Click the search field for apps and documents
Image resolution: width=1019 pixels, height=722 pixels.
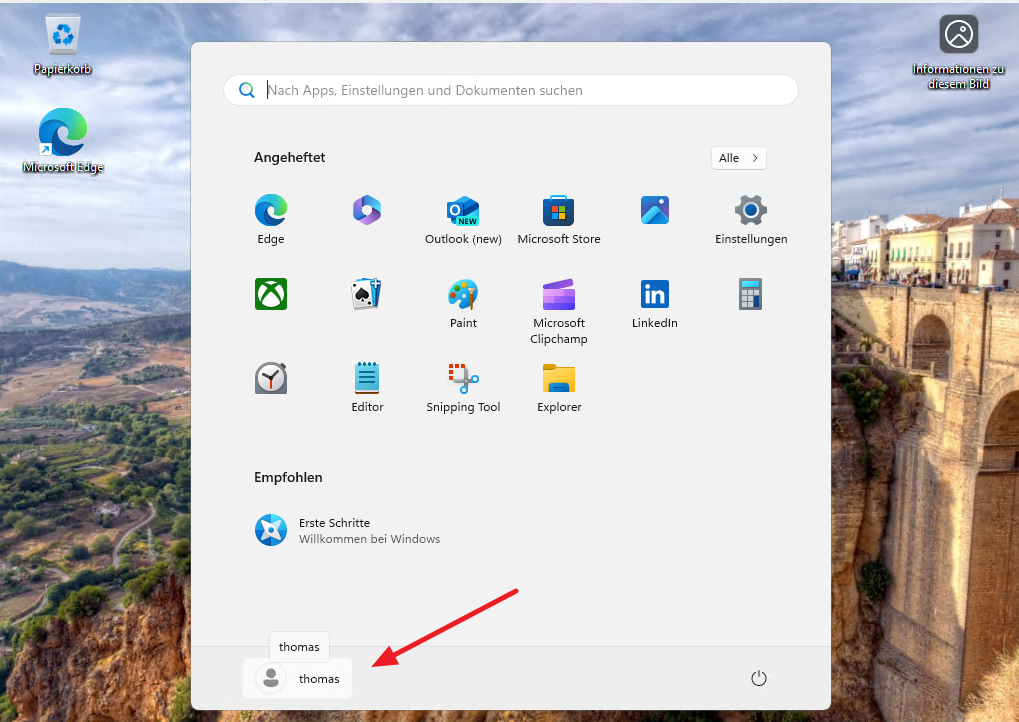point(510,90)
